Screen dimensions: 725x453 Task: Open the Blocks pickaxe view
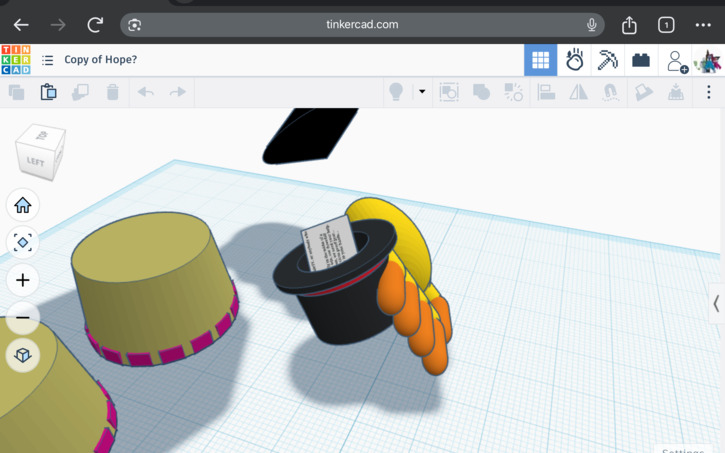coord(608,60)
